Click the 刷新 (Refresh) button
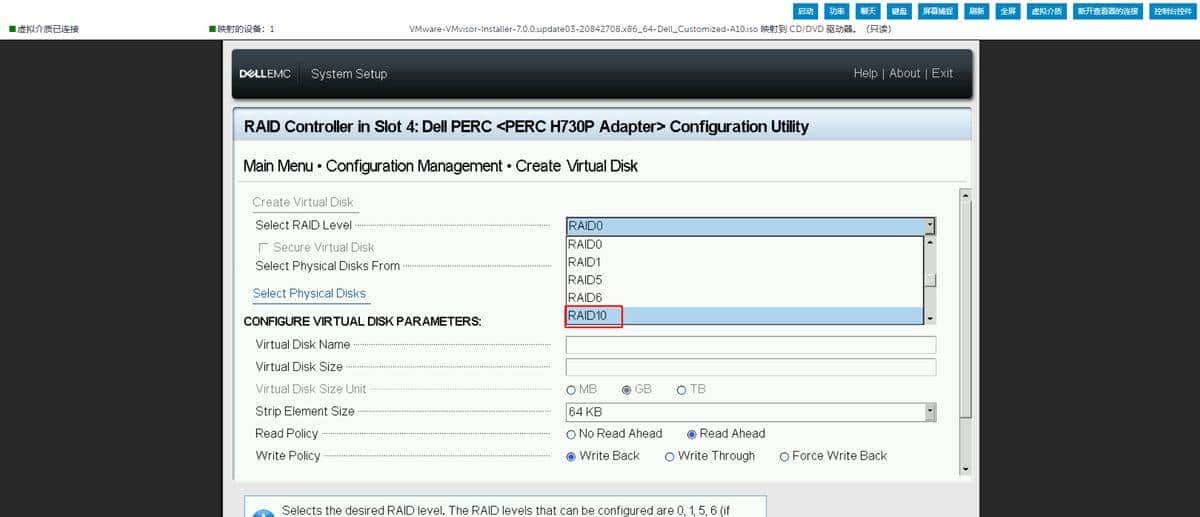1200x517 pixels. coord(977,11)
